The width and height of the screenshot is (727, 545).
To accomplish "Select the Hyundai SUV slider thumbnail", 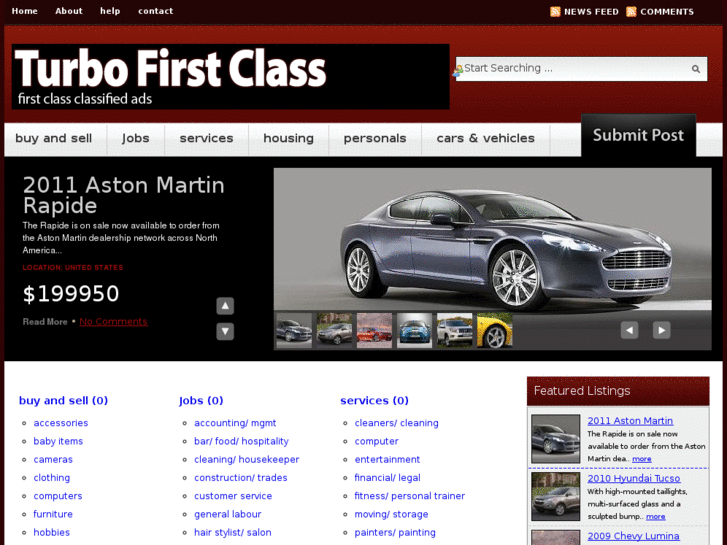I will click(334, 330).
